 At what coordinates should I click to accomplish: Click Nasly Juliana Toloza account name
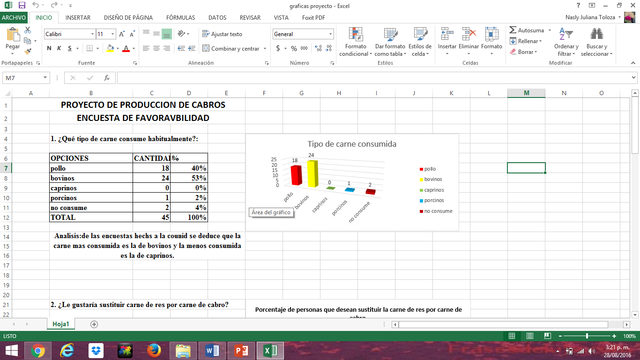[590, 17]
